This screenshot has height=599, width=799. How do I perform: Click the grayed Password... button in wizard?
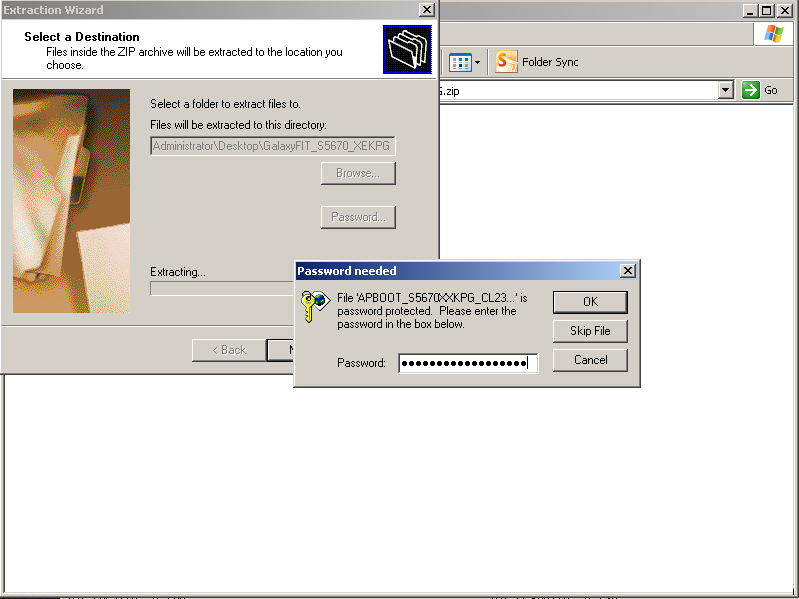pos(358,217)
